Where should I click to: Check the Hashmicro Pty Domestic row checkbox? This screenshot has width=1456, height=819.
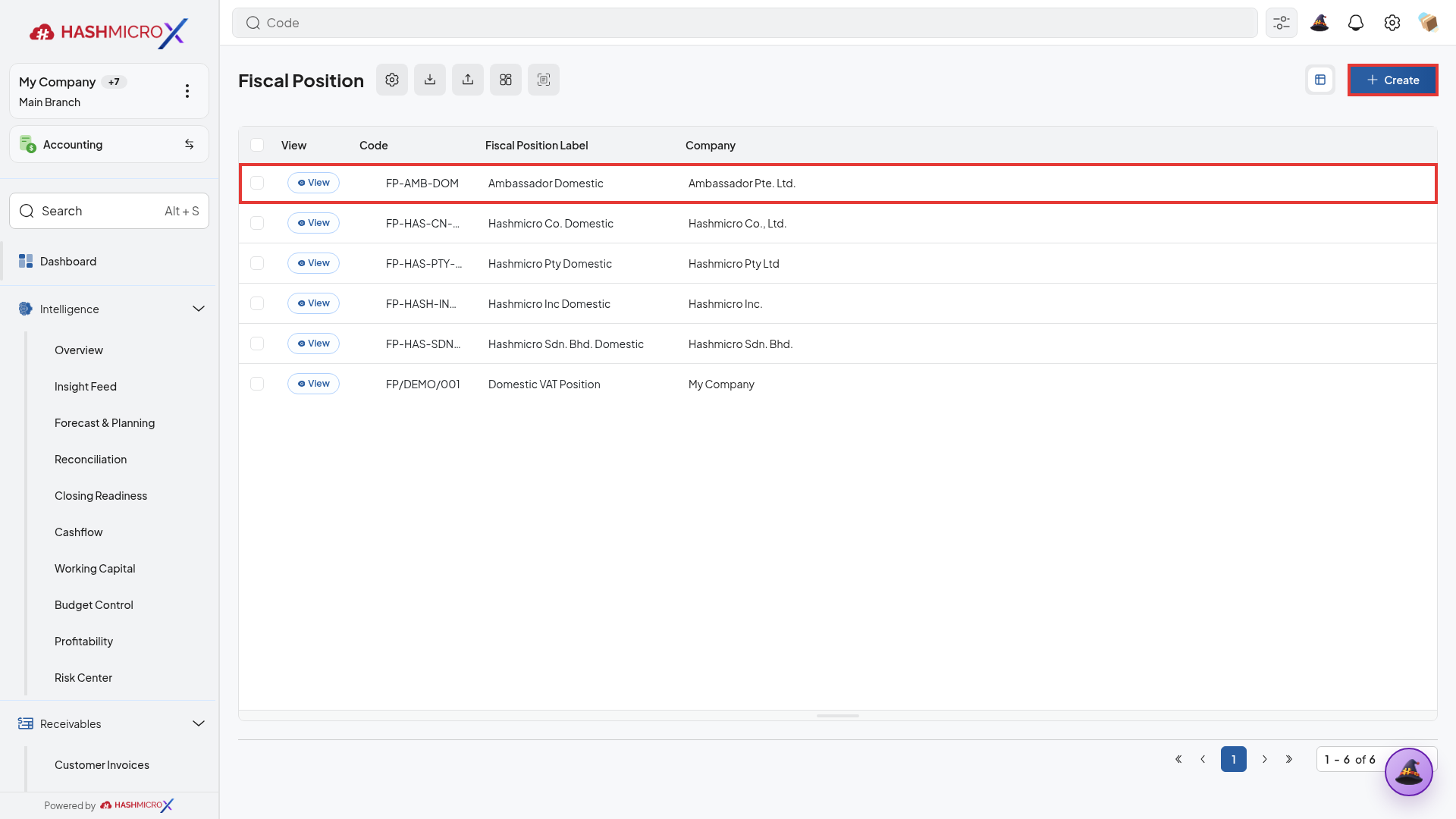point(257,263)
